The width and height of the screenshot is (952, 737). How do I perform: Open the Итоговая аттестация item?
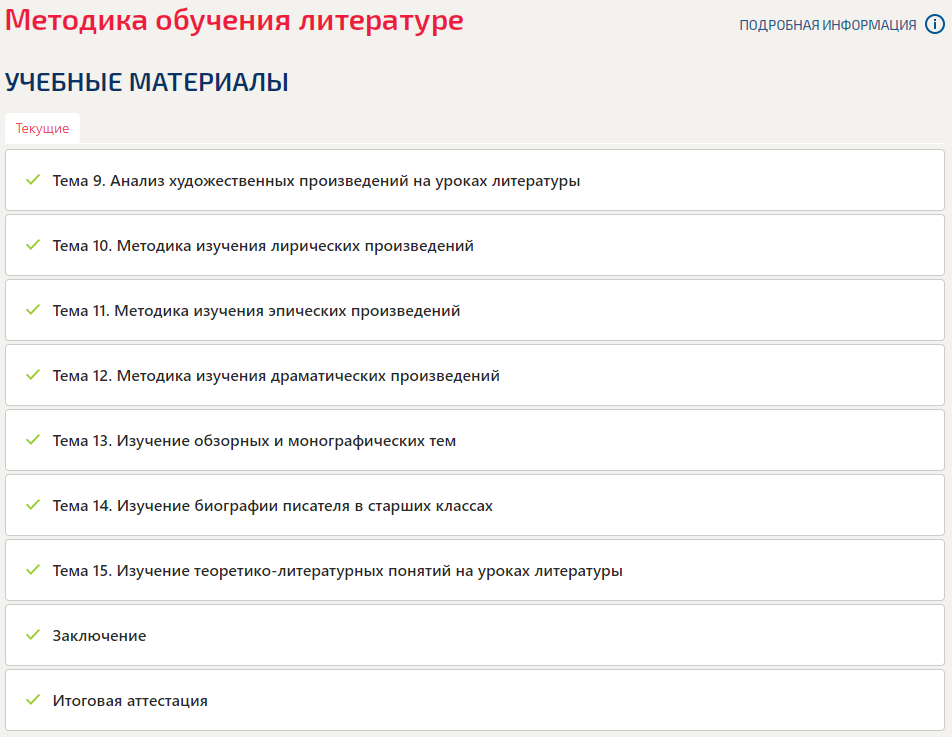[475, 700]
